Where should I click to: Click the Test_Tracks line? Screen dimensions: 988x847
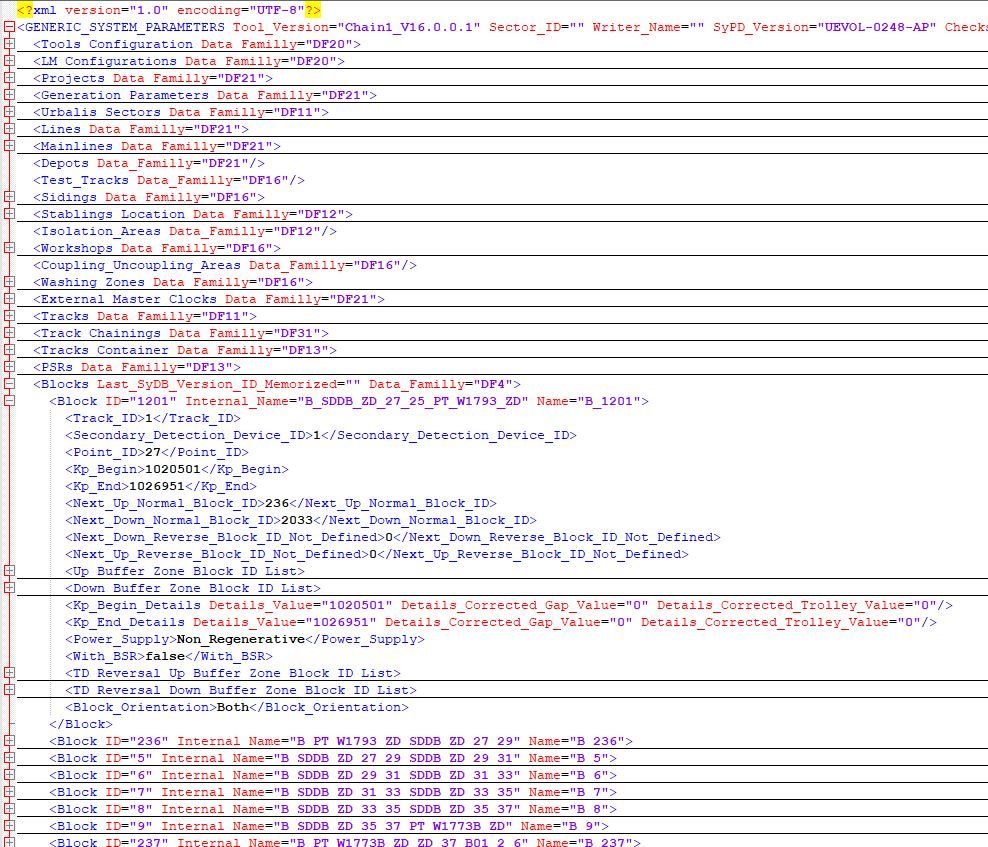[169, 180]
